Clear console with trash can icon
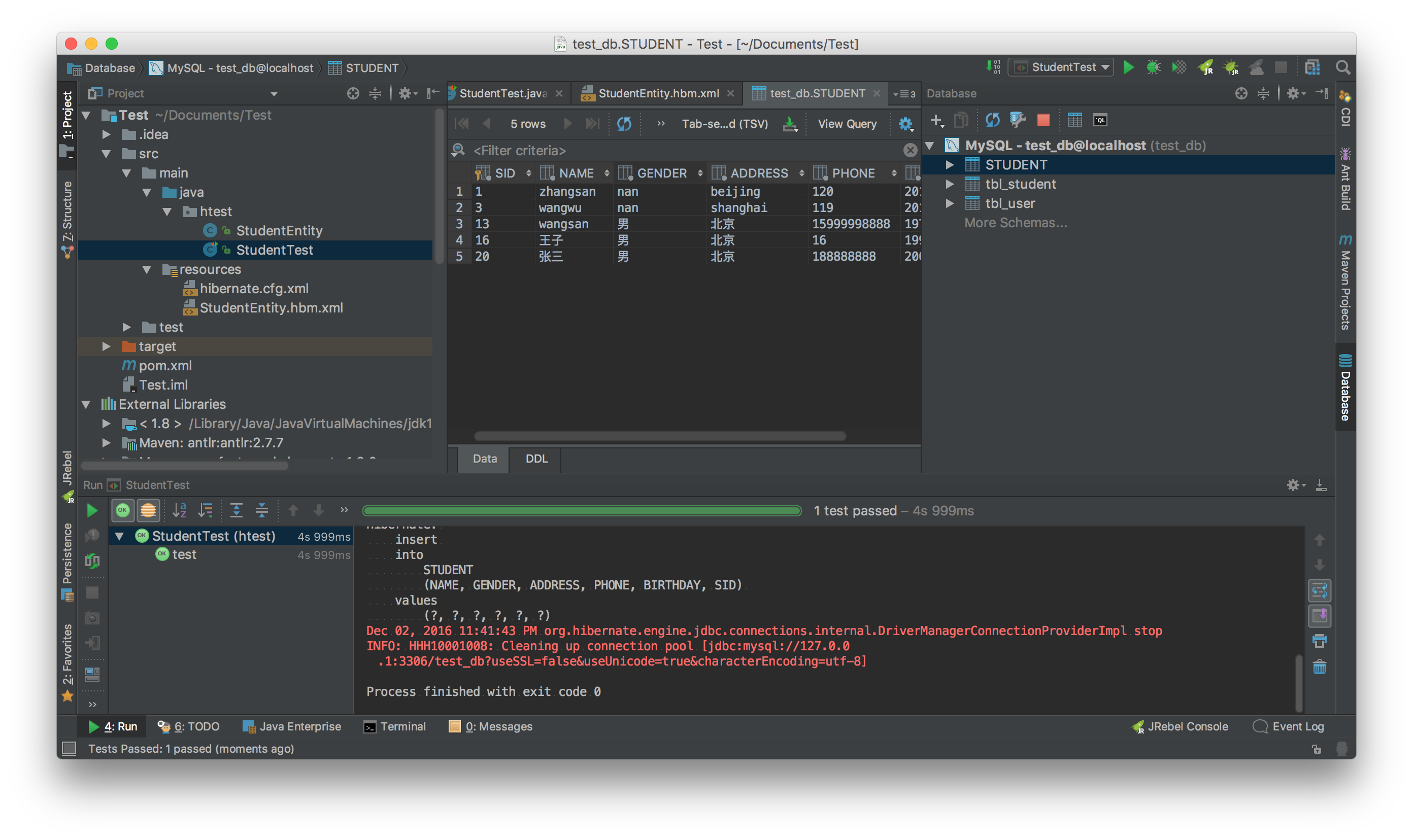Viewport: 1413px width, 840px height. pyautogui.click(x=1319, y=668)
